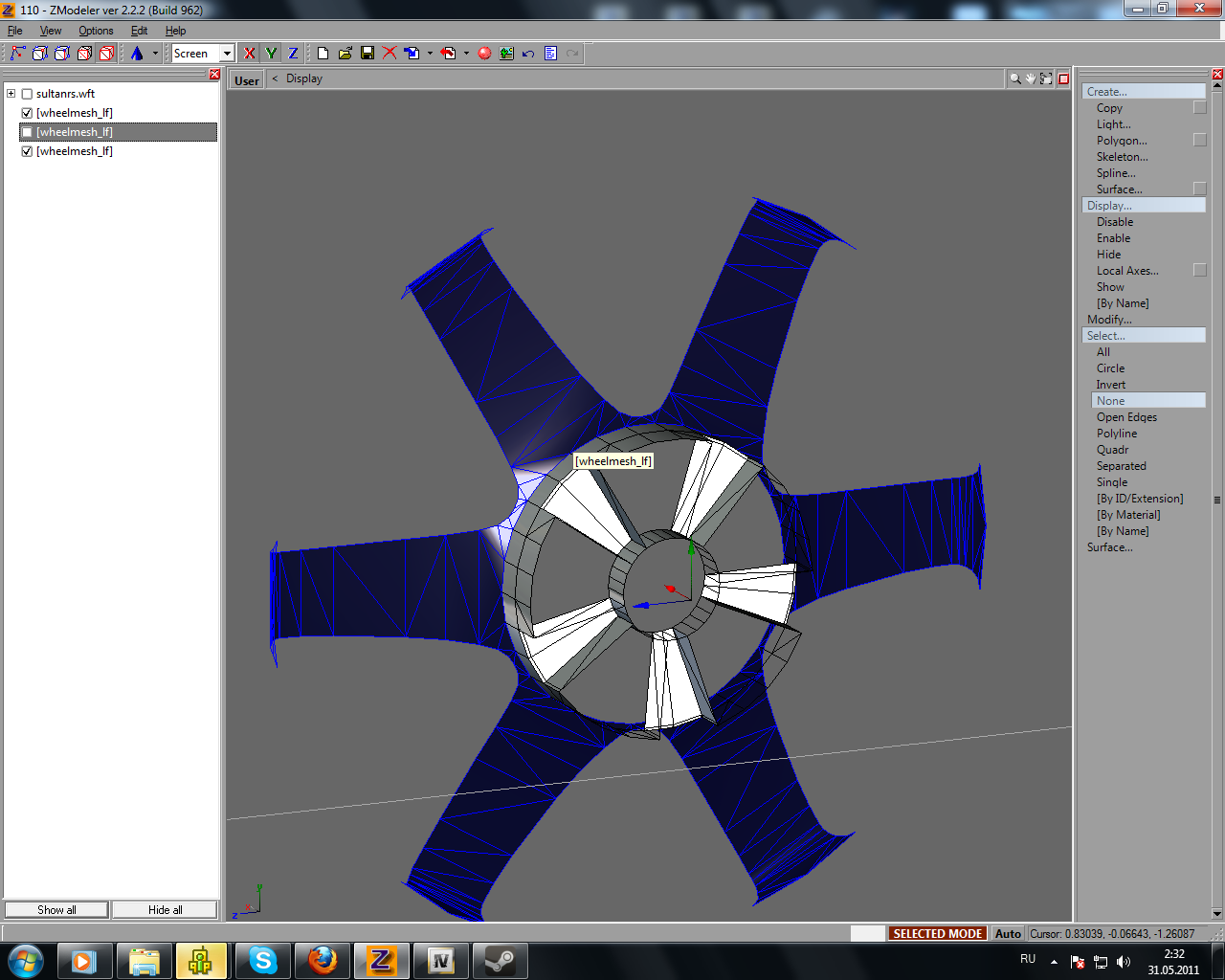Open the textures browser icon
The height and width of the screenshot is (980, 1225).
point(506,54)
